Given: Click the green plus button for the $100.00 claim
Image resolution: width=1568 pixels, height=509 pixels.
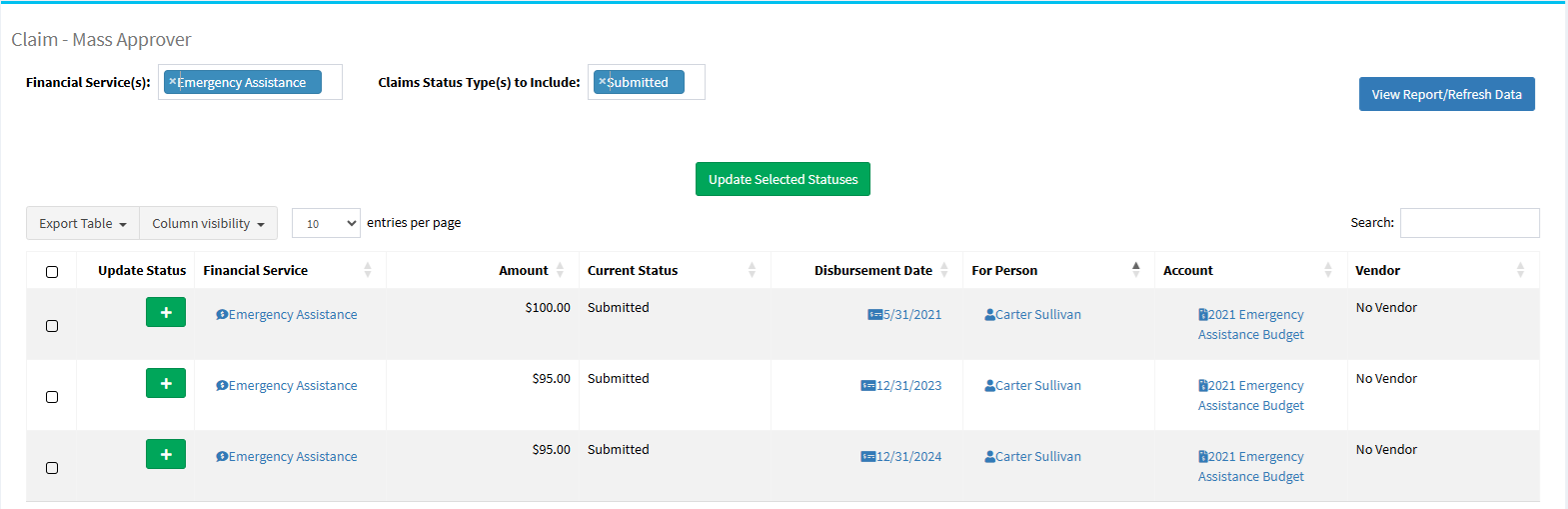Looking at the screenshot, I should 166,313.
